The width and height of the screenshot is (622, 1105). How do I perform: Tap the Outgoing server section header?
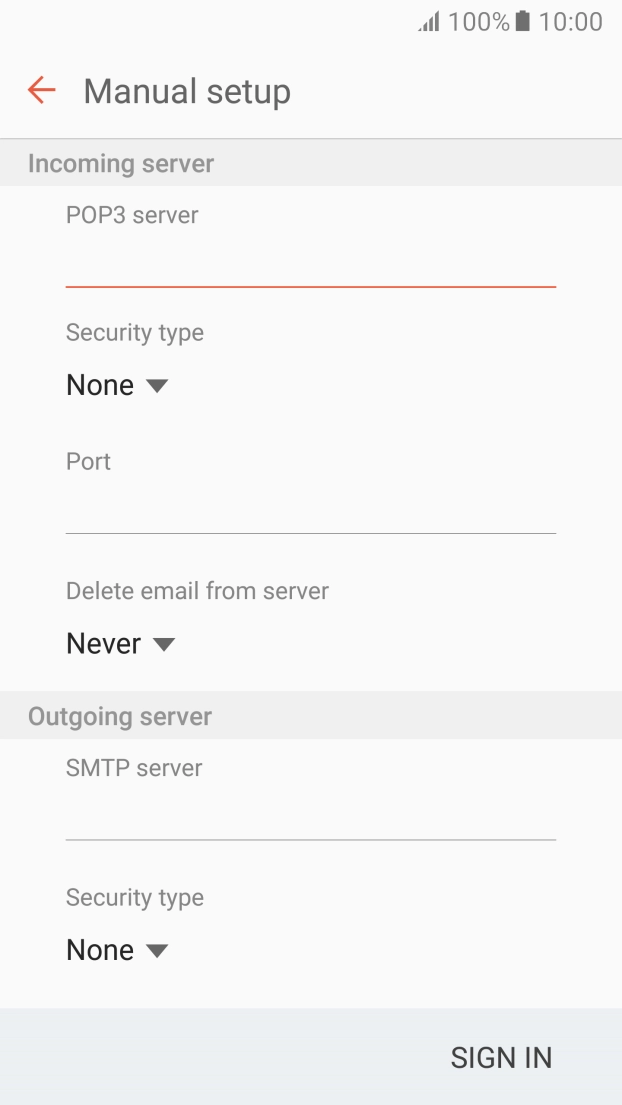[120, 716]
